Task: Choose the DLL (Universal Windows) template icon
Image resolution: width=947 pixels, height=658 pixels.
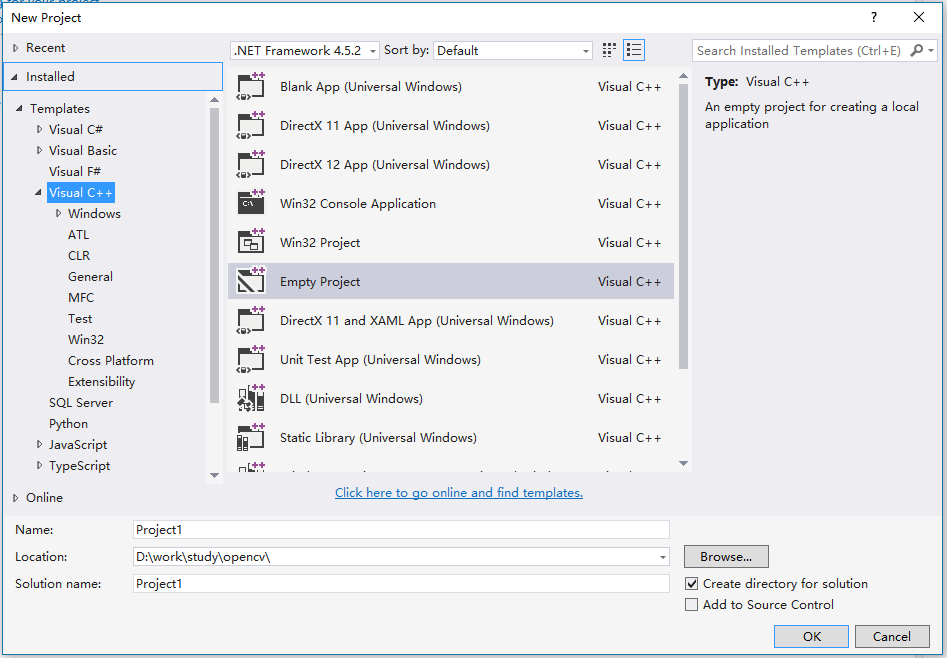Action: (251, 398)
